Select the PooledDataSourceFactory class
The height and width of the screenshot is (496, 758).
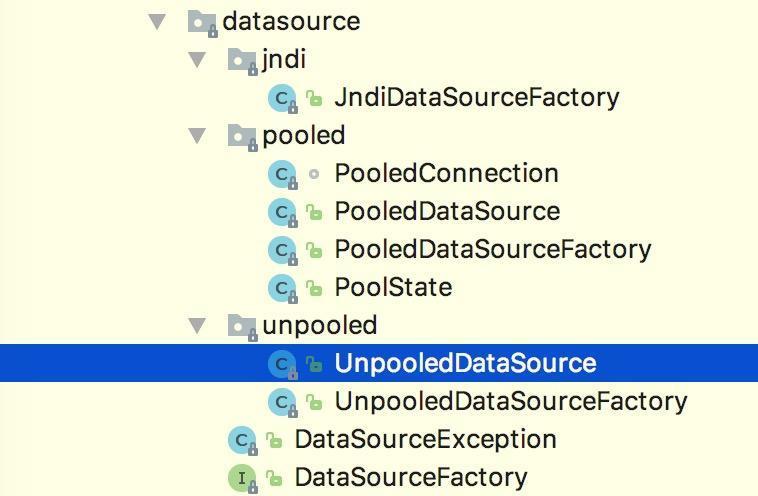pos(492,249)
